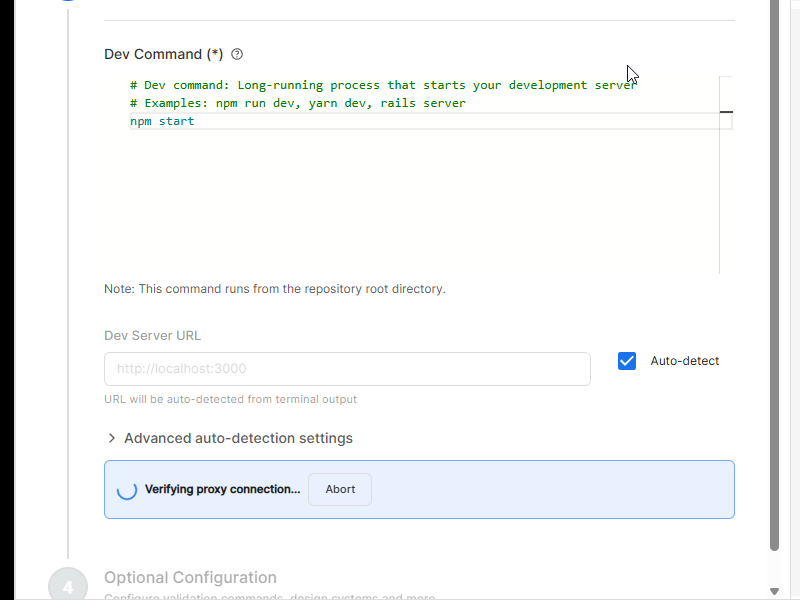Click the Verifying proxy connection status text

(222, 490)
